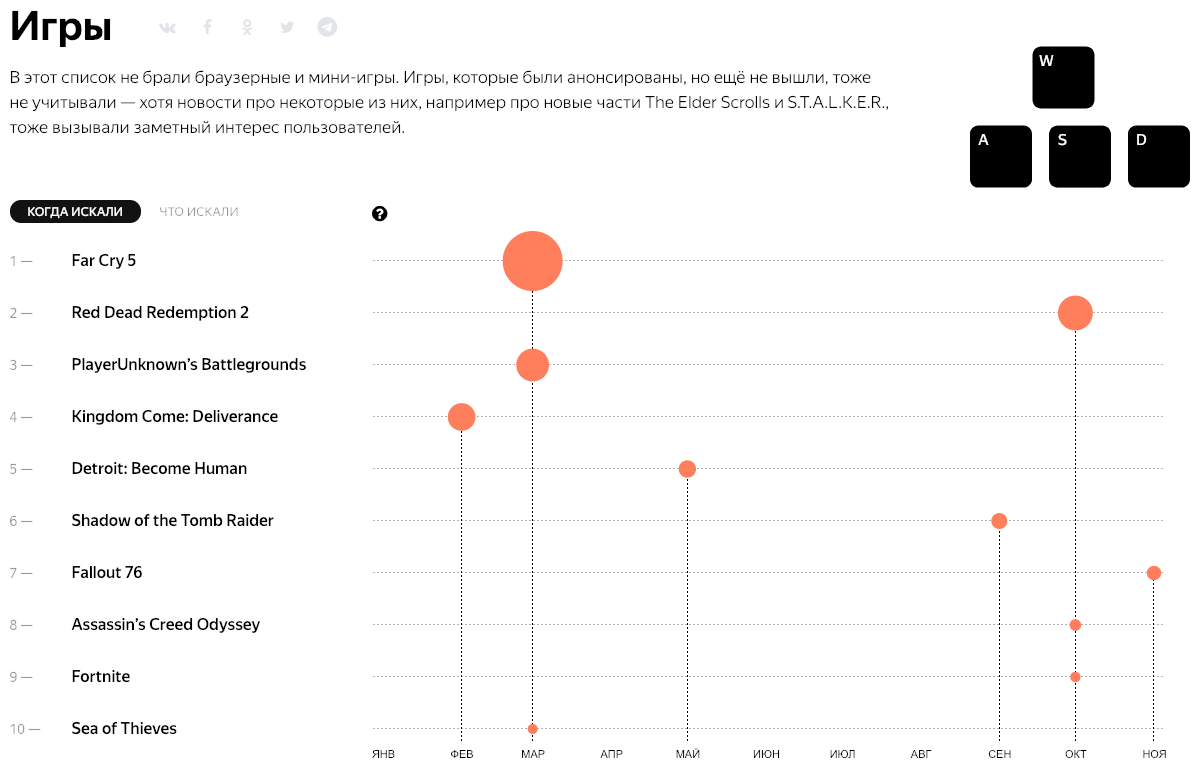Viewport: 1202px width, 772px height.
Task: Select the Kingdom Come: Deliverance bubble
Action: click(x=461, y=417)
